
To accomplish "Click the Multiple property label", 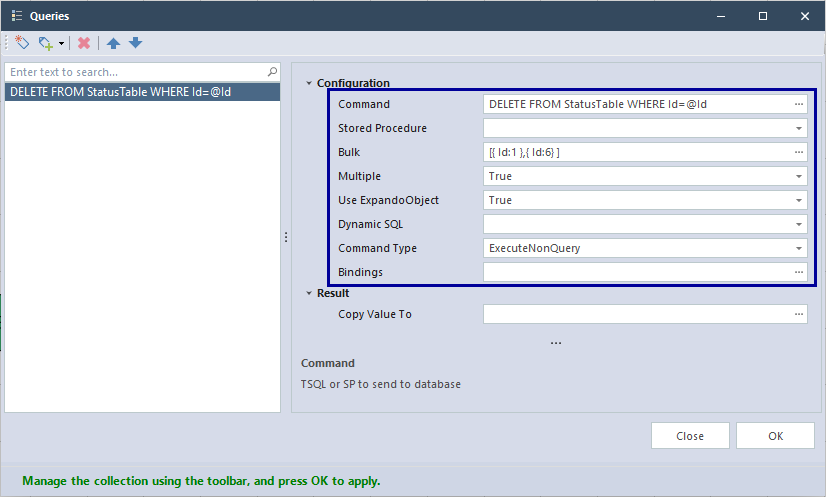I will tap(359, 176).
